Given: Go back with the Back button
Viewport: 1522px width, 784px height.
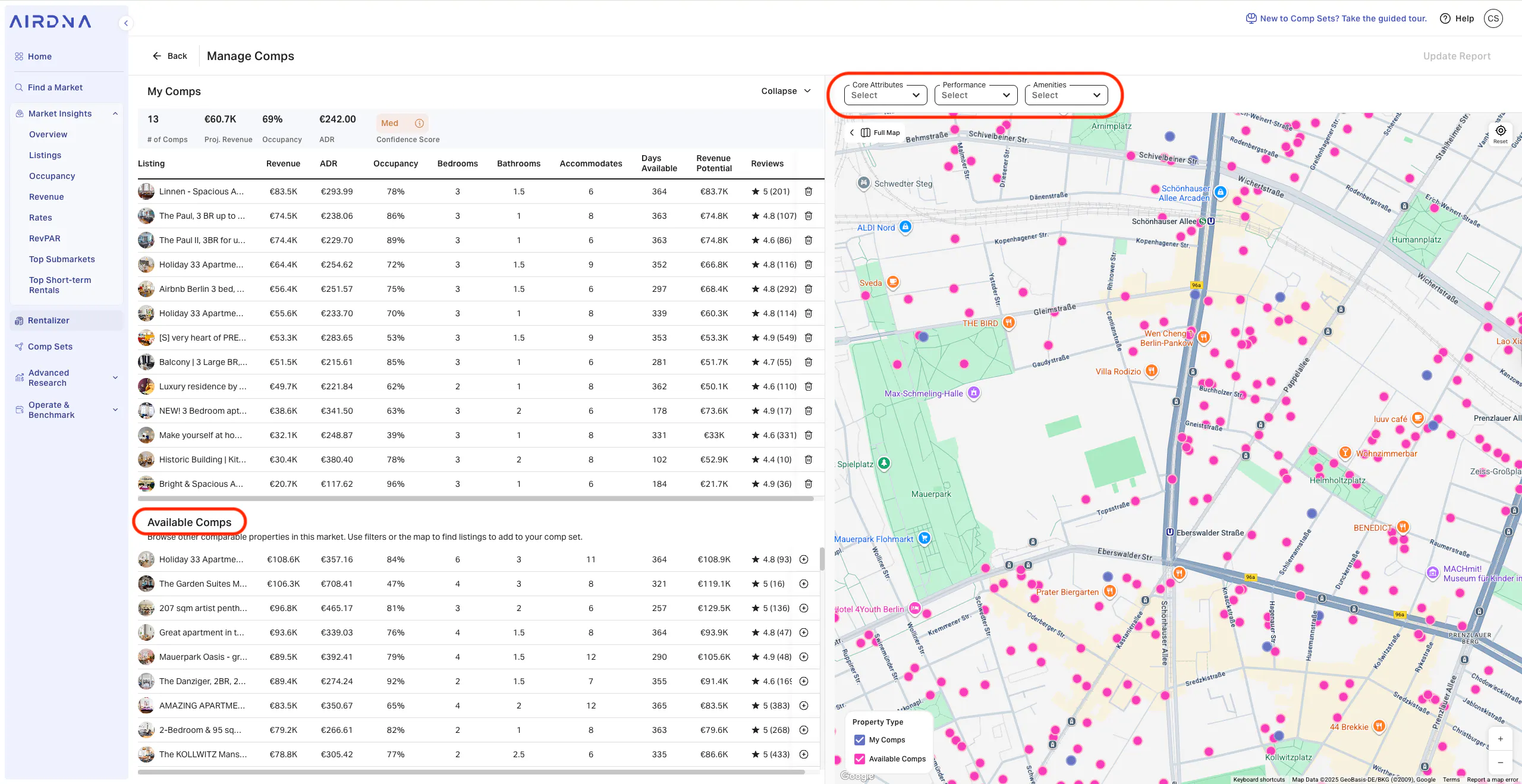Looking at the screenshot, I should click(170, 56).
